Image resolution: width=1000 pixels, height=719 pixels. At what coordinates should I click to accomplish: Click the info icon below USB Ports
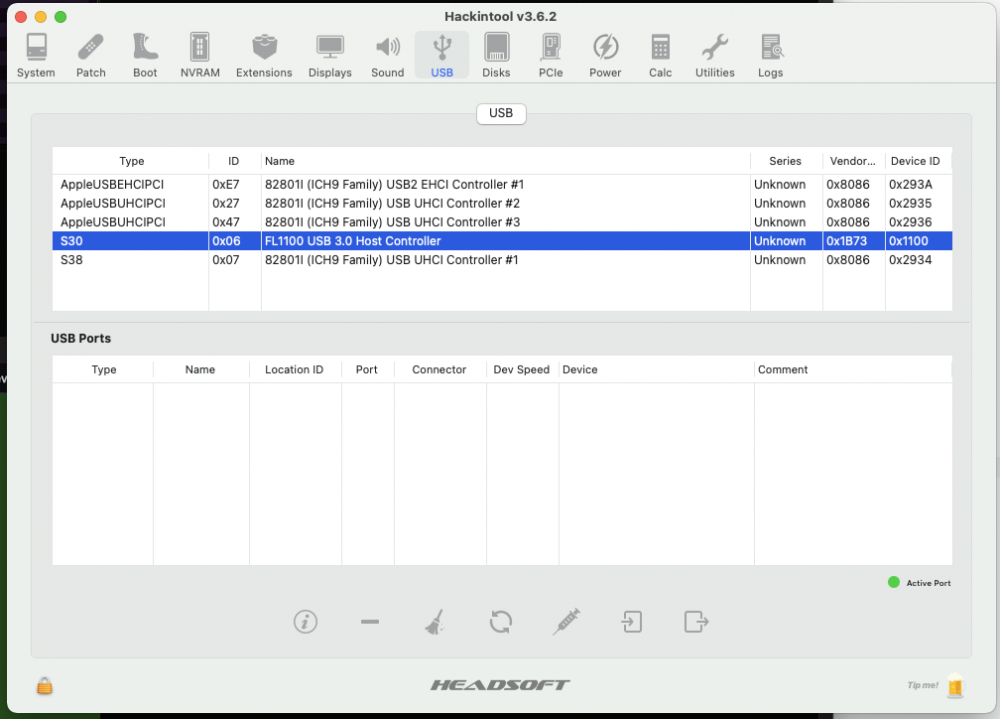[305, 621]
